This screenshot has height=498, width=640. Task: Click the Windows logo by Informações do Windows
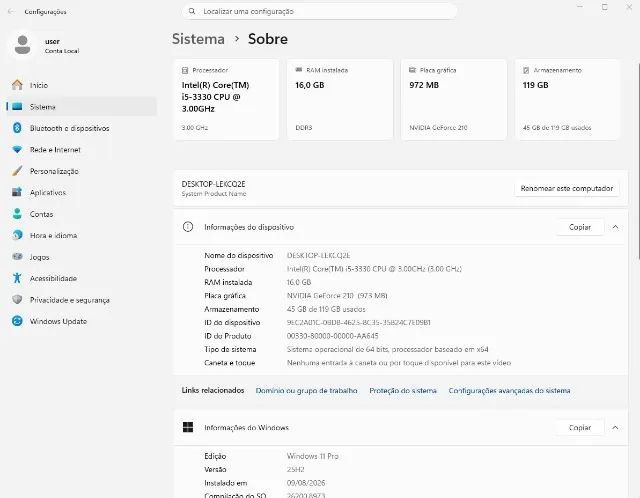point(188,427)
